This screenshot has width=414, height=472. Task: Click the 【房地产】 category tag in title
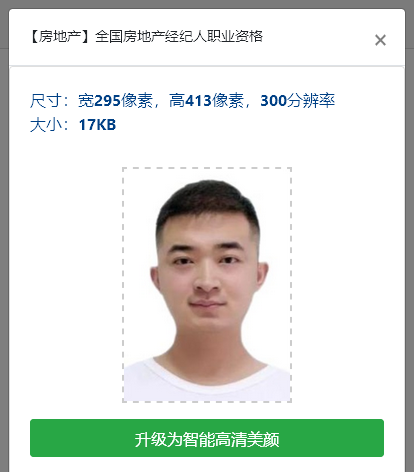(60, 36)
